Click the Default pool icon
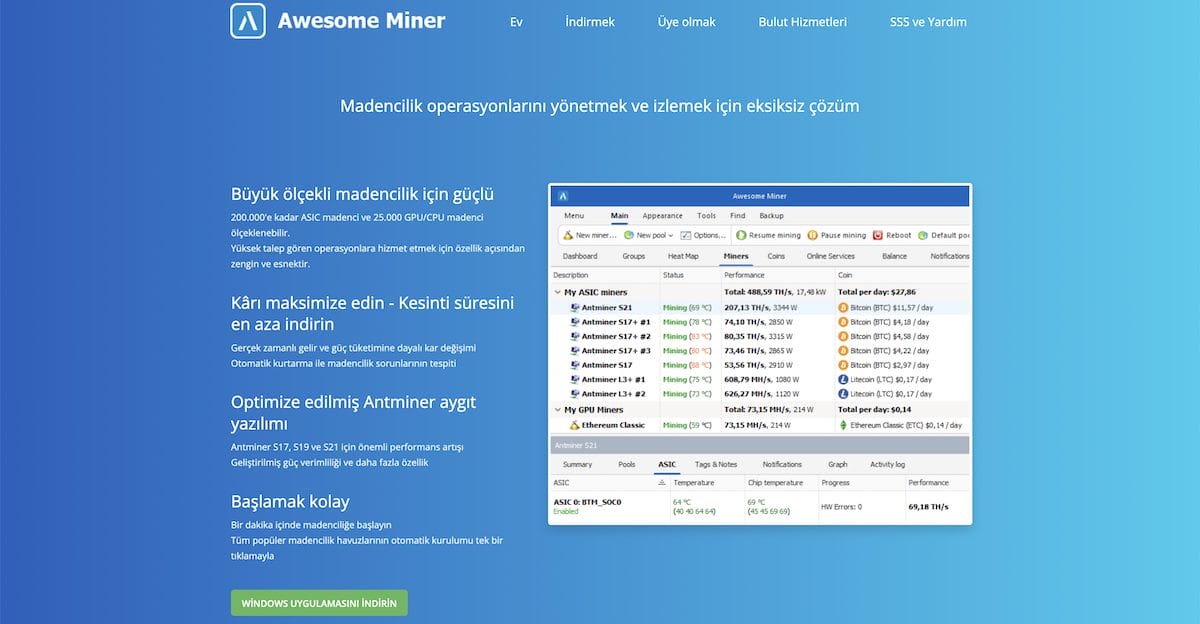 tap(923, 235)
